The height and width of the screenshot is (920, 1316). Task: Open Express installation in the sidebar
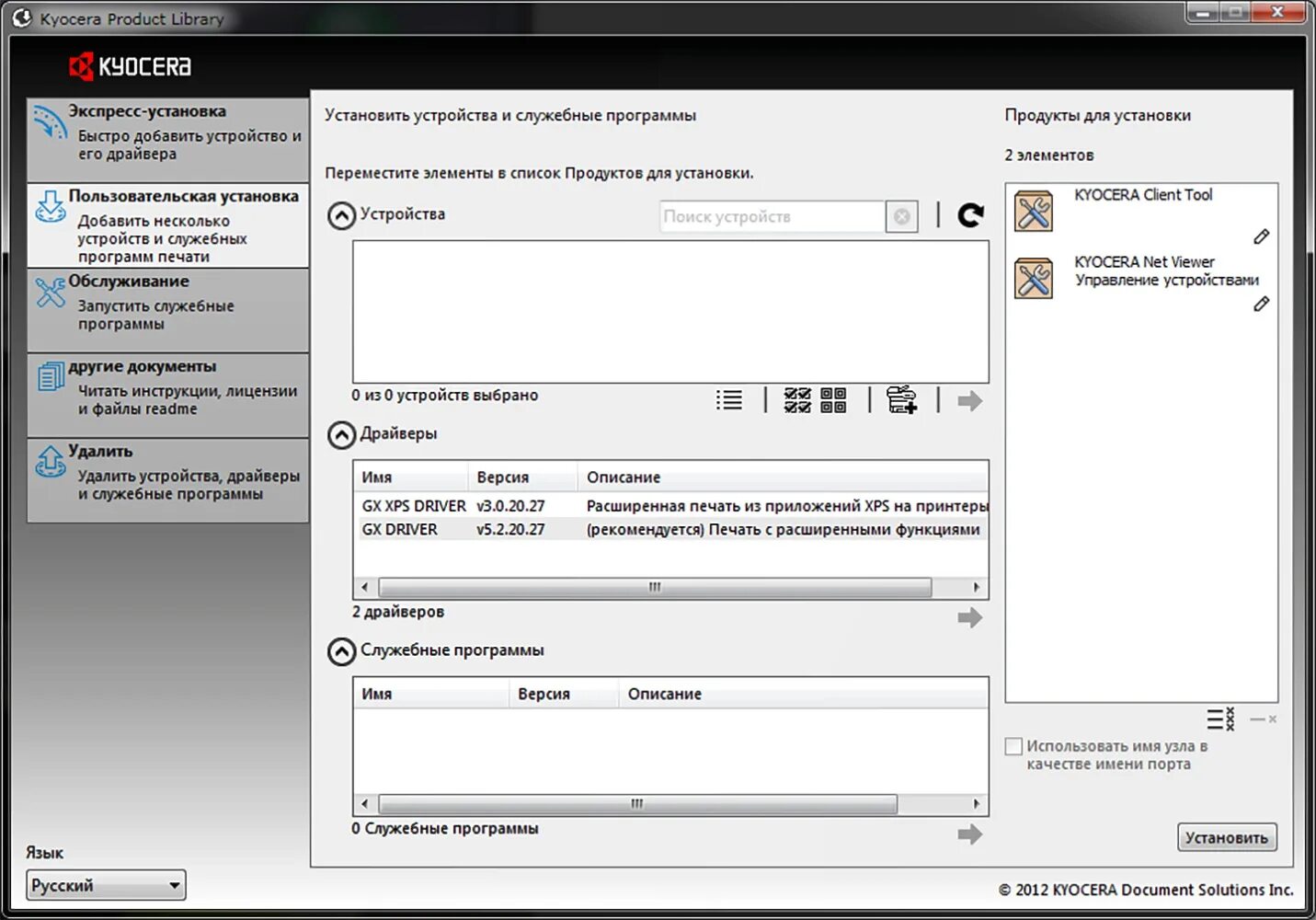(168, 140)
